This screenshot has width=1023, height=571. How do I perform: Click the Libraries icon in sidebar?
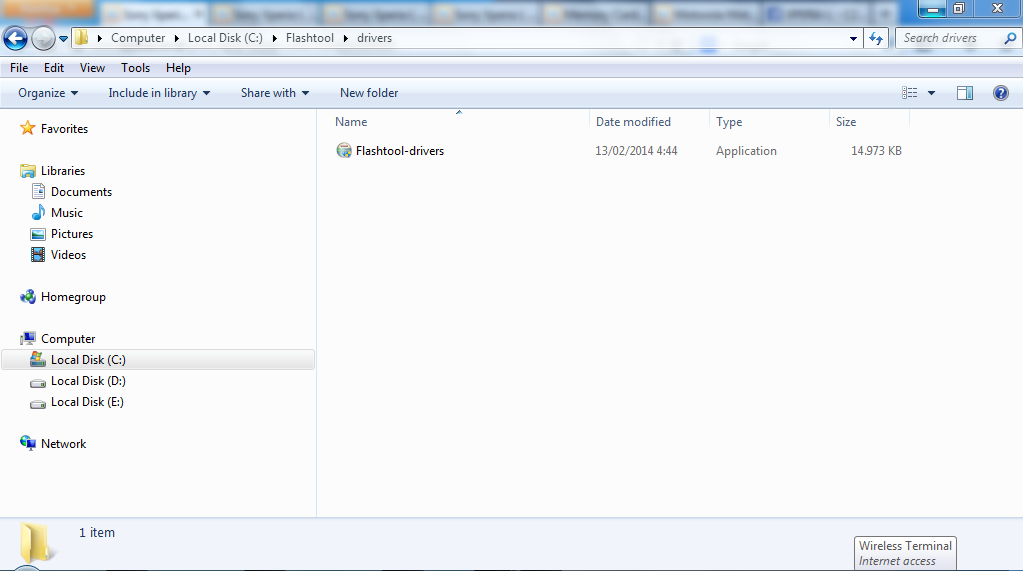tap(27, 171)
